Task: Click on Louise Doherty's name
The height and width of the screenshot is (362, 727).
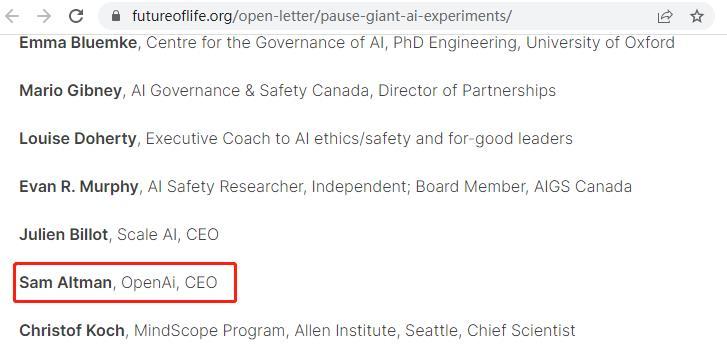Action: coord(78,138)
